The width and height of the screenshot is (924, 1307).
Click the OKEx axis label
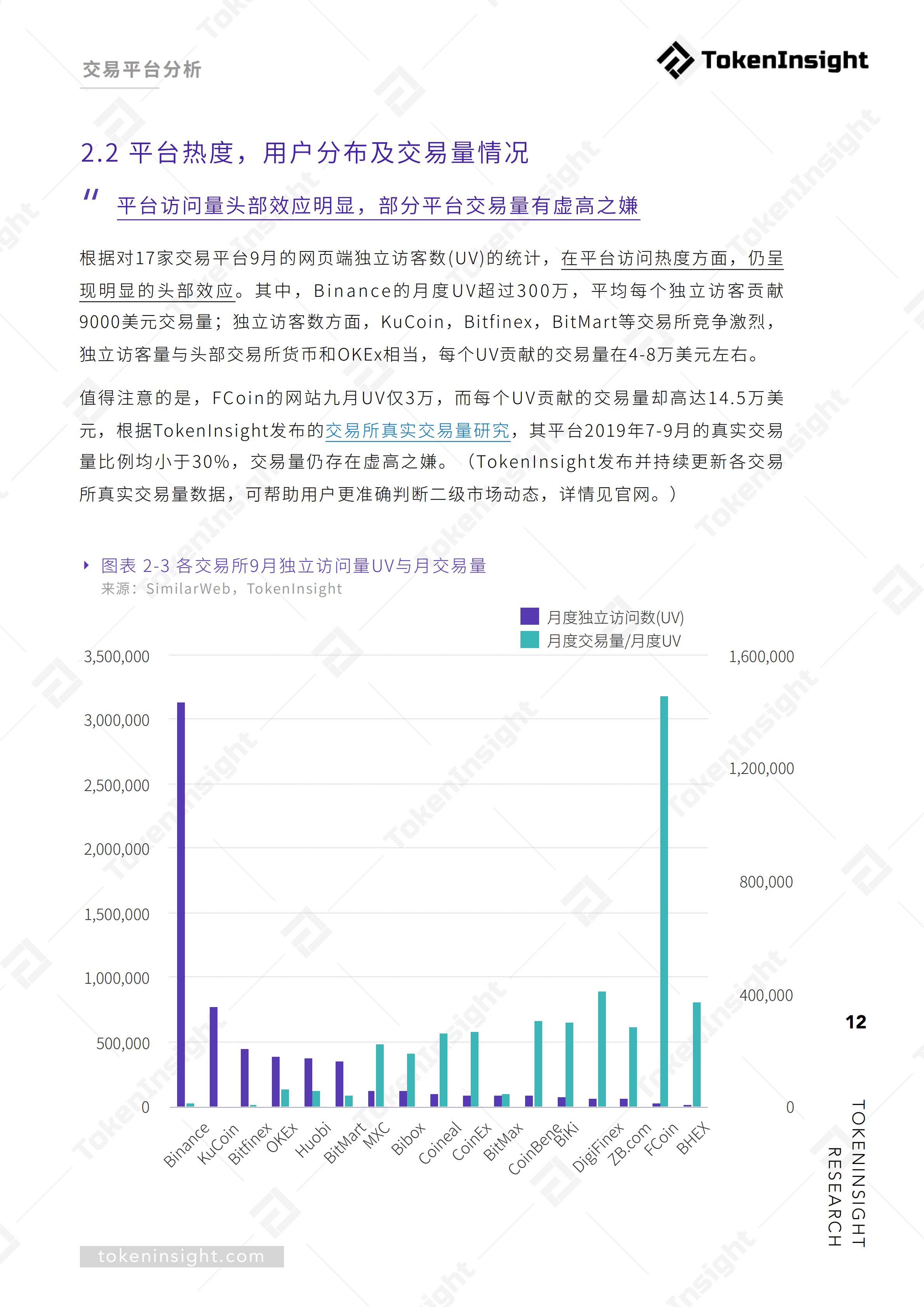282,1137
